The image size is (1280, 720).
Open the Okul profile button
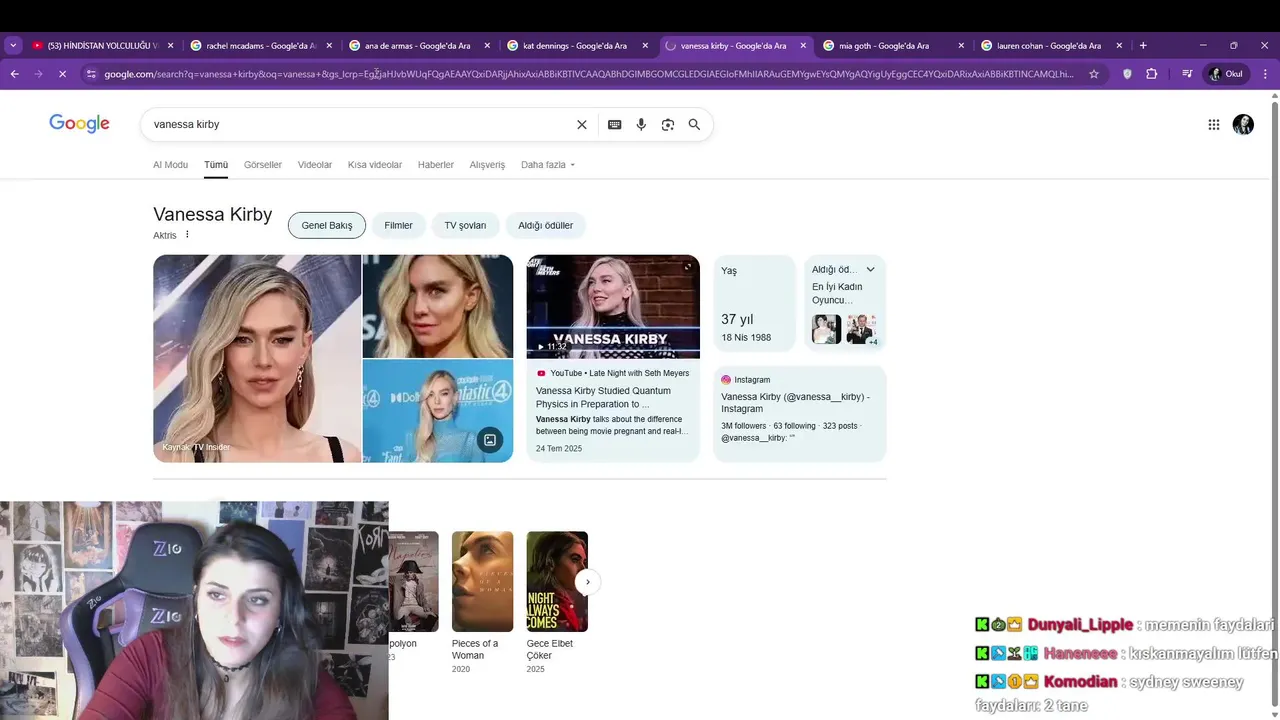(1227, 74)
